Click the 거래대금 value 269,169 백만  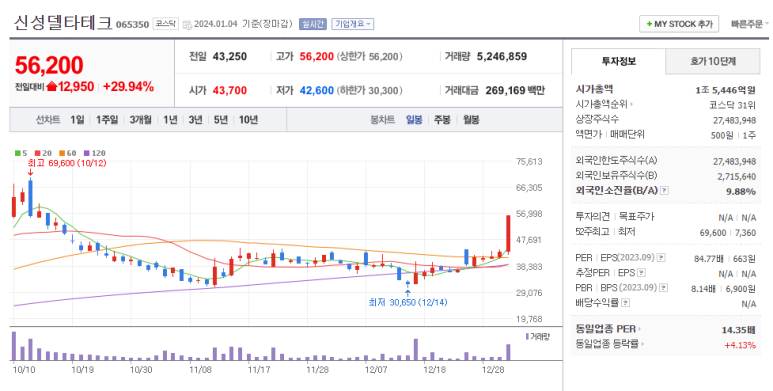pos(515,91)
